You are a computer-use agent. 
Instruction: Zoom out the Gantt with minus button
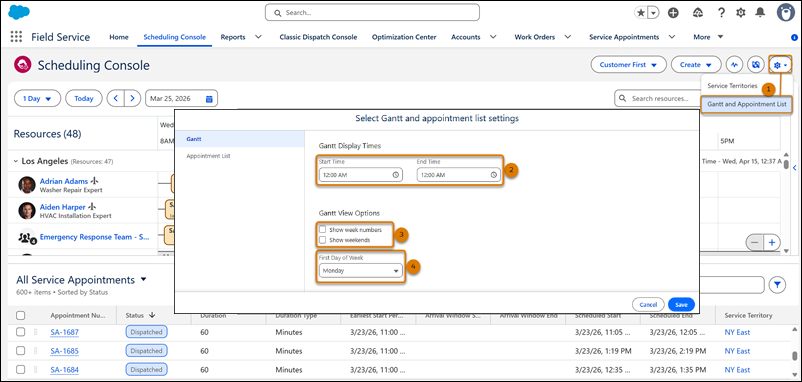(x=755, y=242)
